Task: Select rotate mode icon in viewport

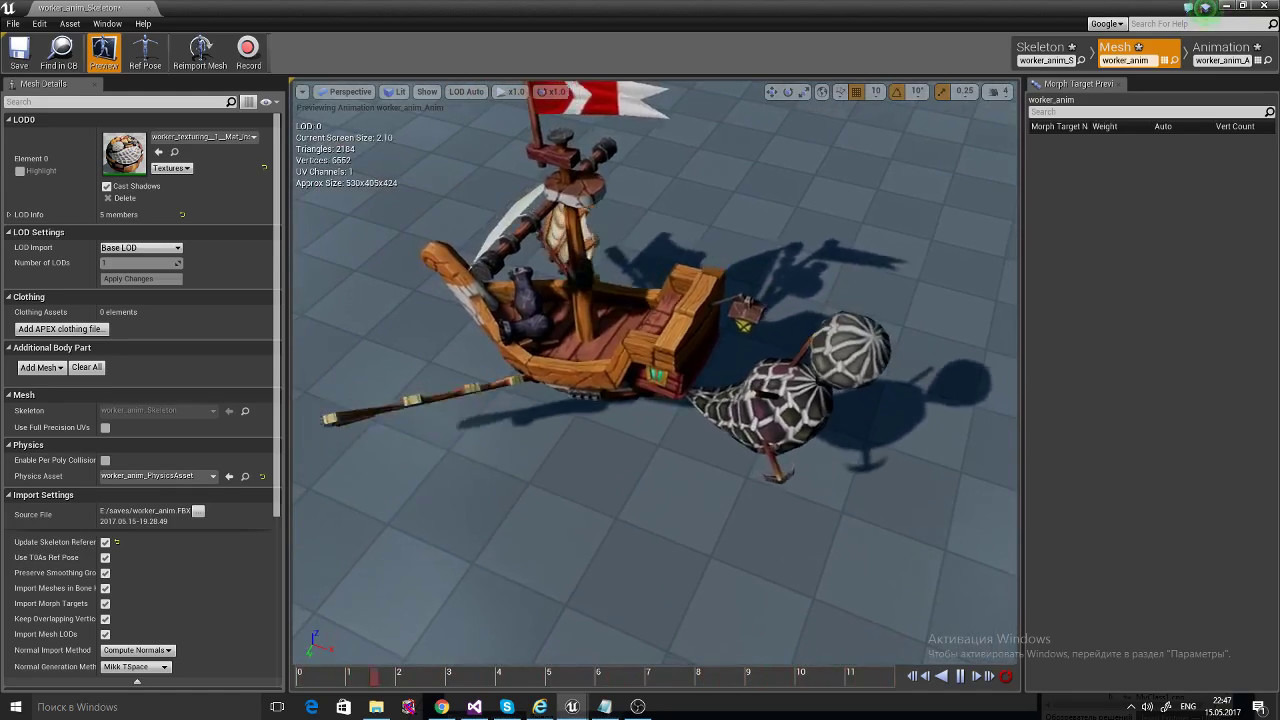Action: 788,92
